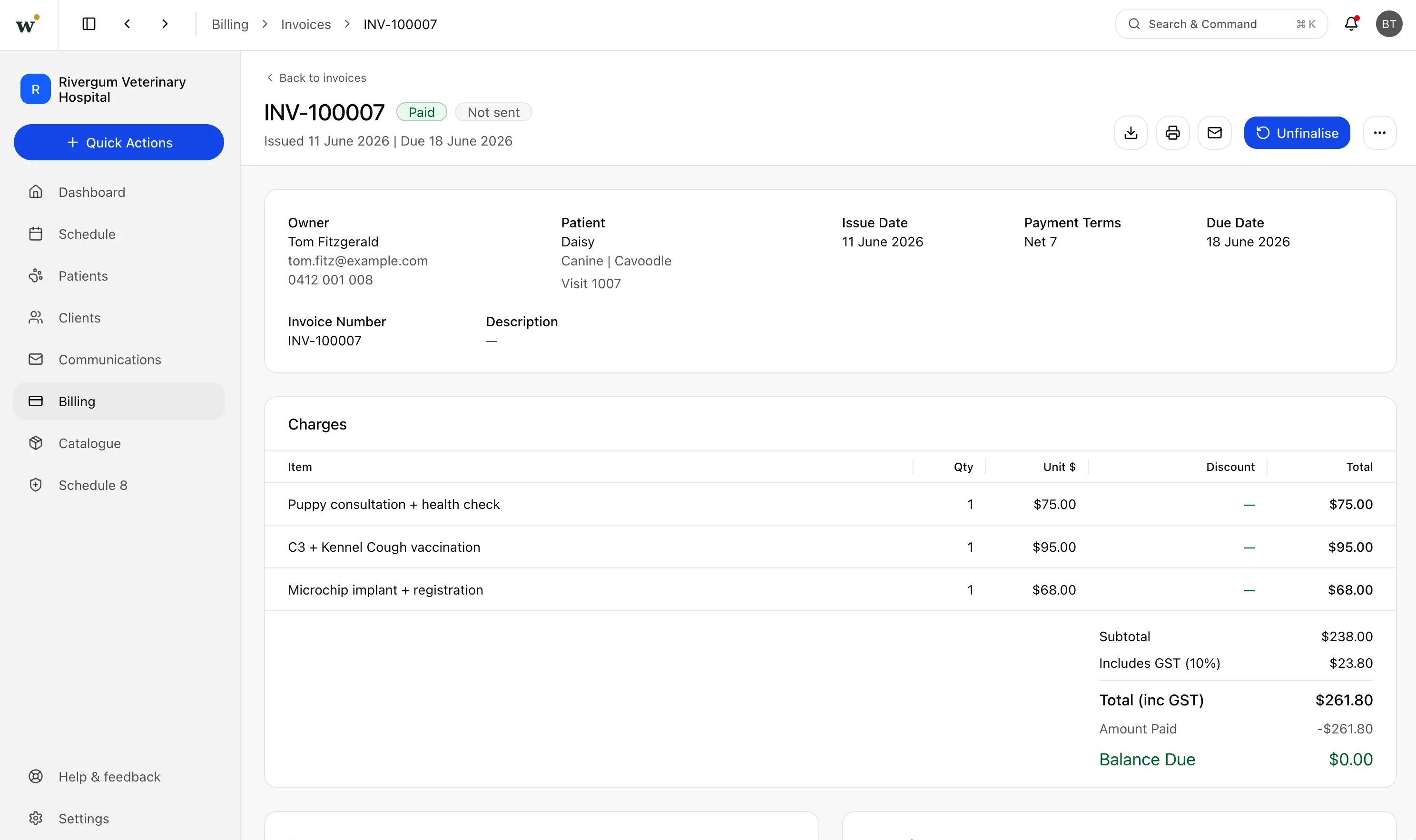
Task: Go back with the left arrow
Action: coord(128,24)
